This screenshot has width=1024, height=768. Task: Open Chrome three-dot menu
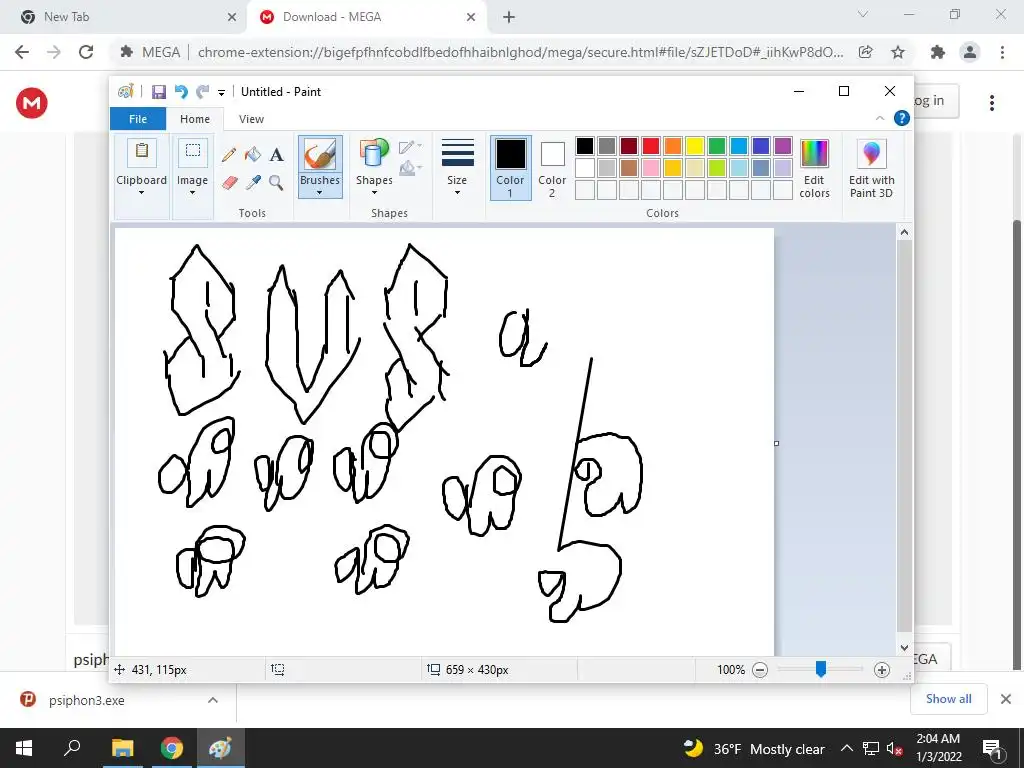click(x=1002, y=52)
